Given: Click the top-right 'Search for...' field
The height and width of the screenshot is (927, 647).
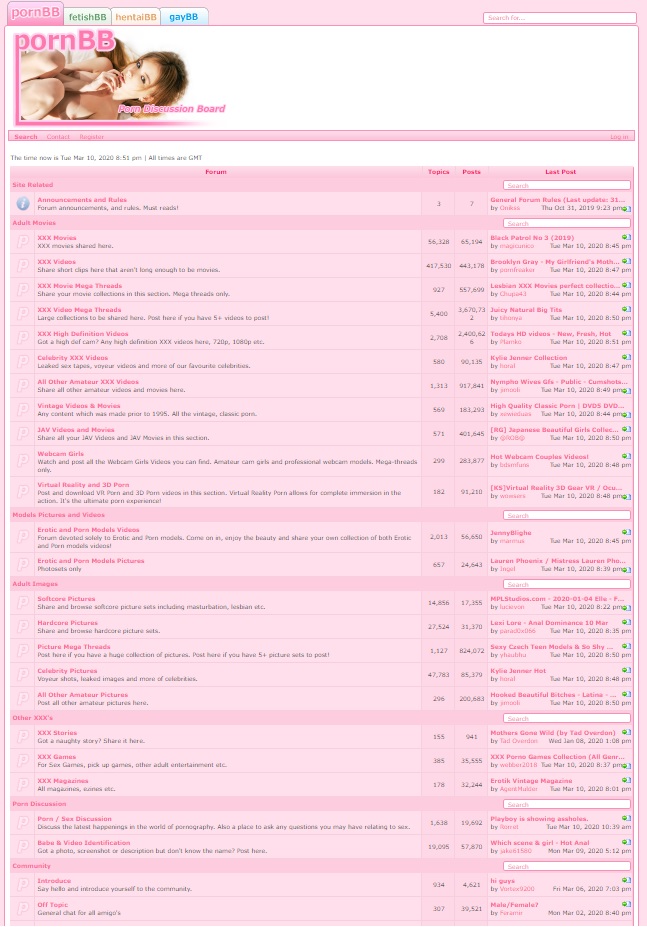Looking at the screenshot, I should [x=558, y=18].
